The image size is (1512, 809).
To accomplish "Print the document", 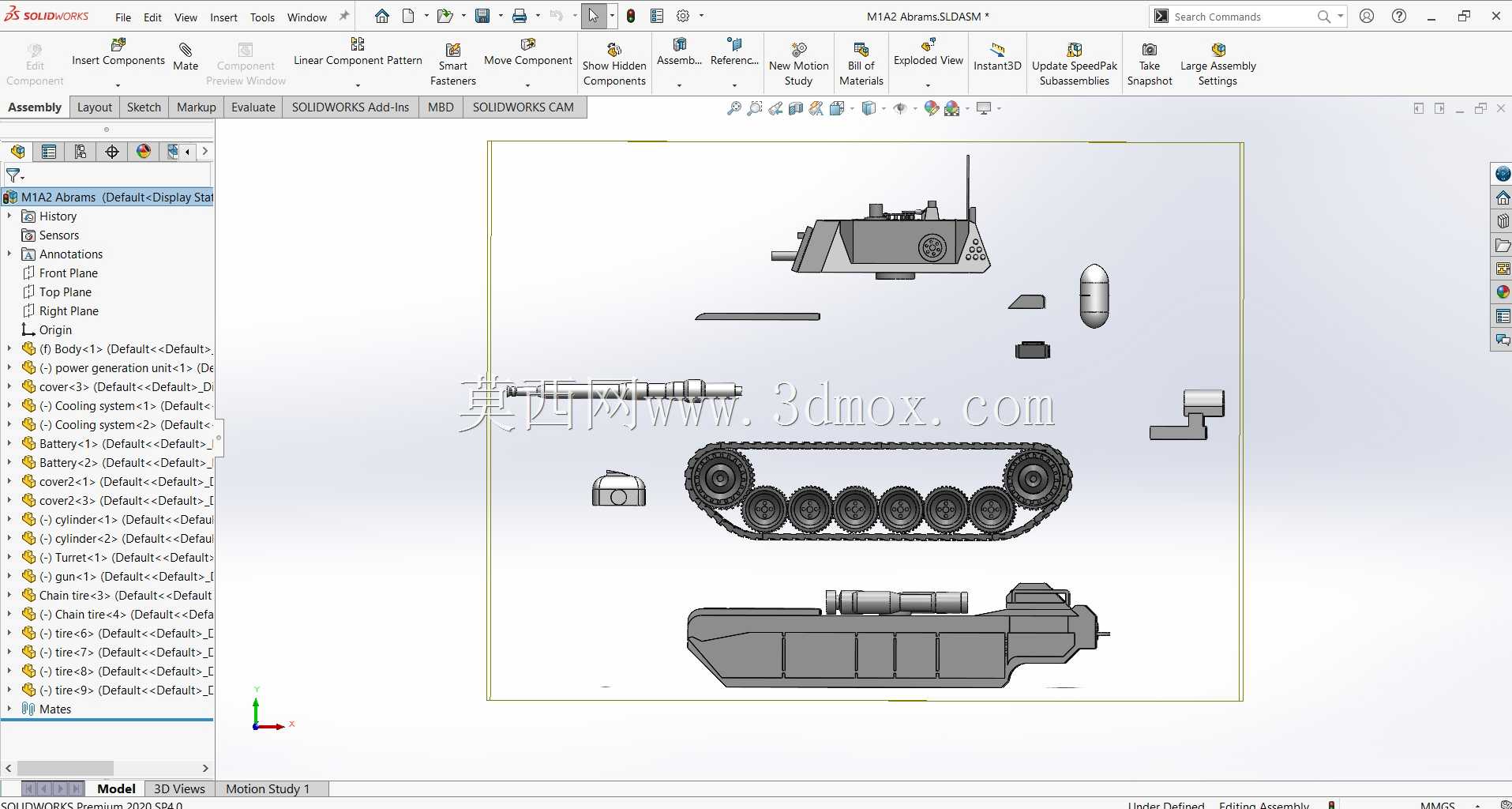I will [x=520, y=16].
